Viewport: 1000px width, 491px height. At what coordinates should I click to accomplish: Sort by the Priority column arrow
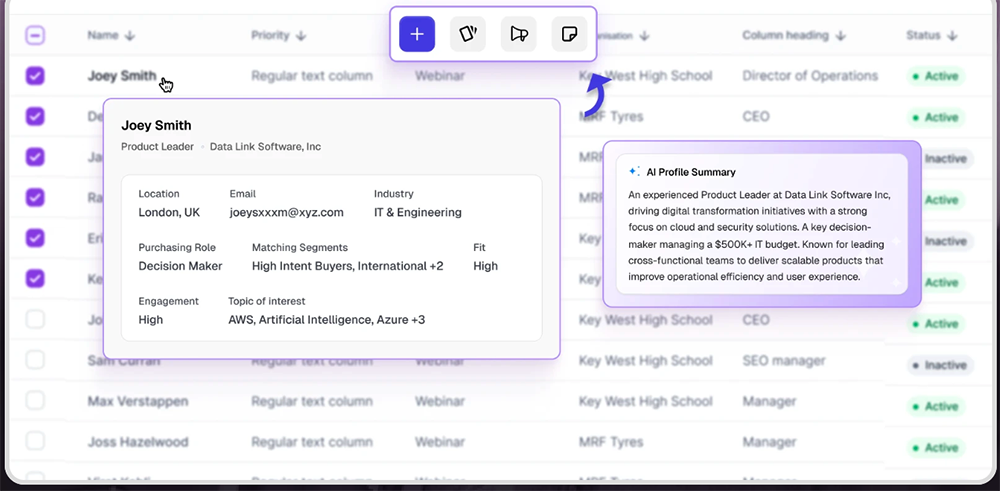(301, 36)
